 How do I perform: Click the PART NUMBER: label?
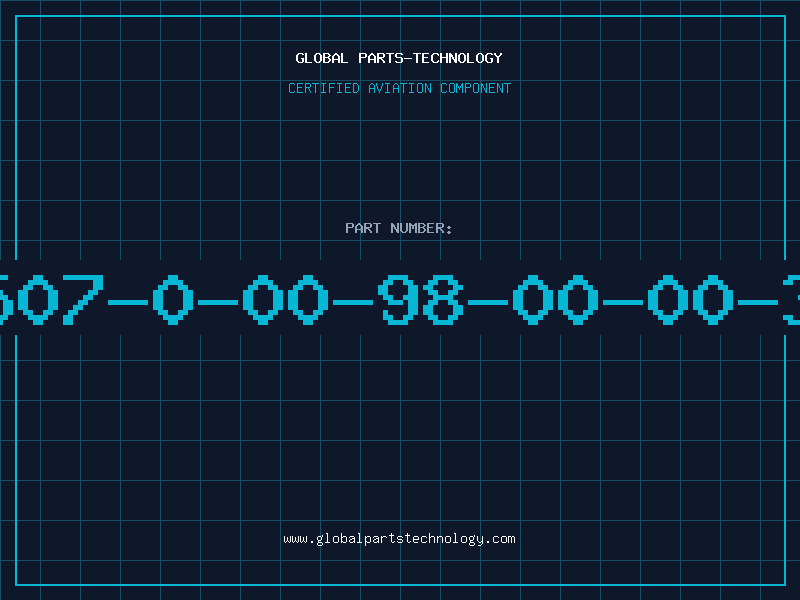[x=399, y=228]
